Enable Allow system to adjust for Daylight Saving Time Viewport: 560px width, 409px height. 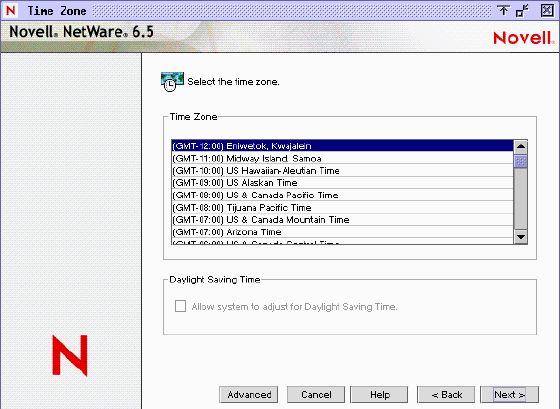[x=180, y=306]
